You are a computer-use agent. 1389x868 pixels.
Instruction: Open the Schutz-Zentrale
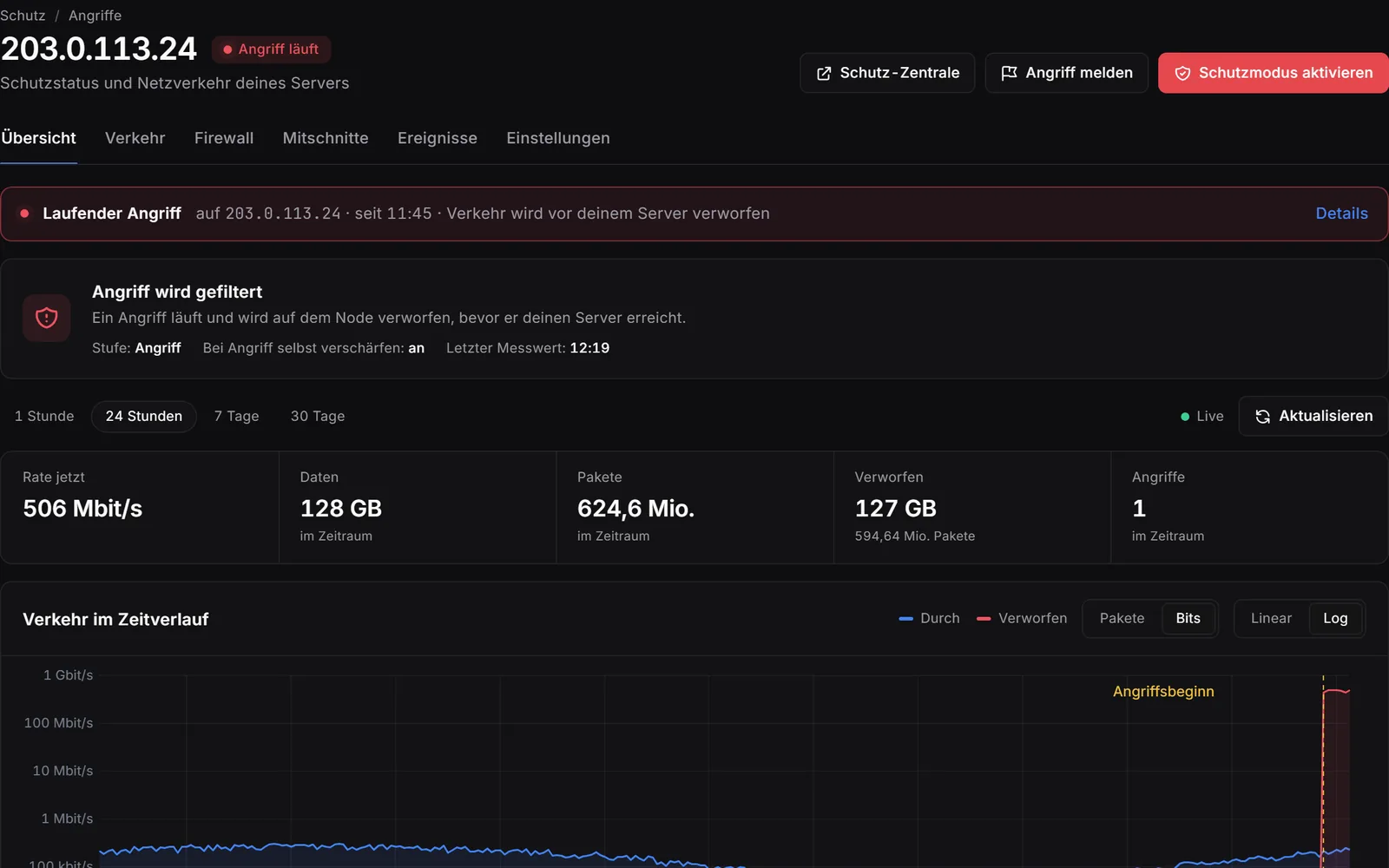(x=887, y=73)
